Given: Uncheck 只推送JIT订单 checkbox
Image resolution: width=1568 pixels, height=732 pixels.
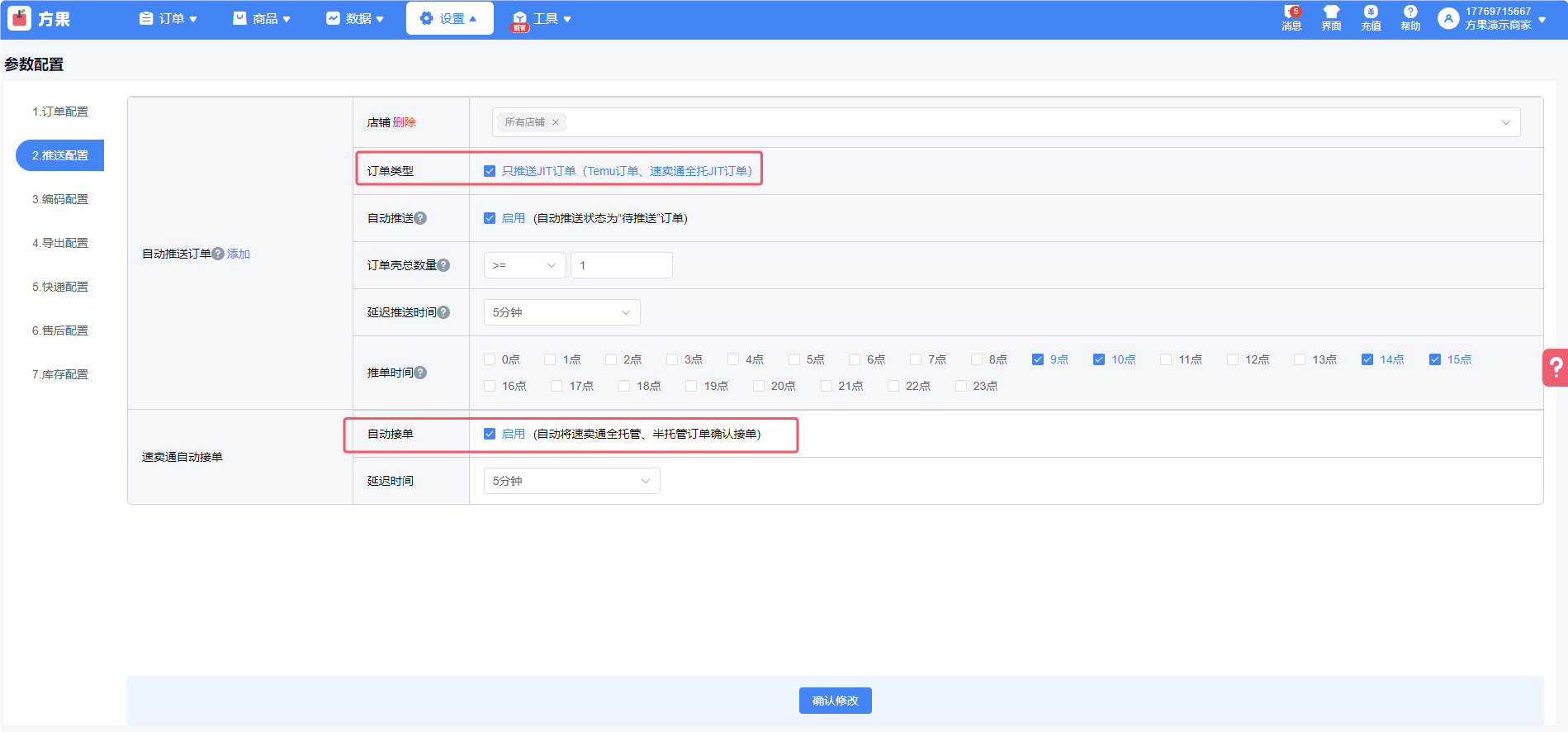Looking at the screenshot, I should 490,171.
